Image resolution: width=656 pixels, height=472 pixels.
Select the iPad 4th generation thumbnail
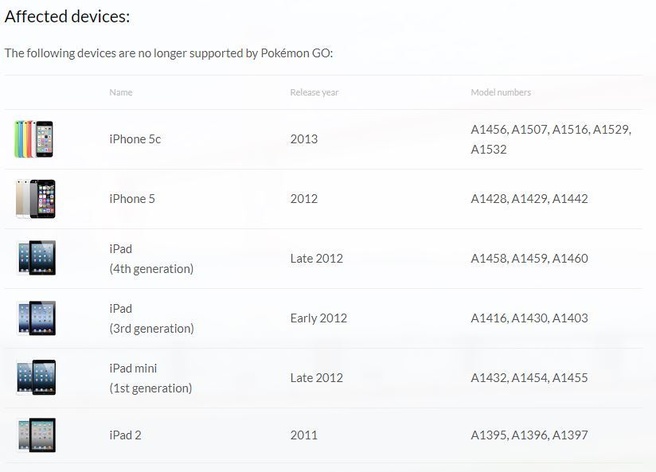coord(36,258)
